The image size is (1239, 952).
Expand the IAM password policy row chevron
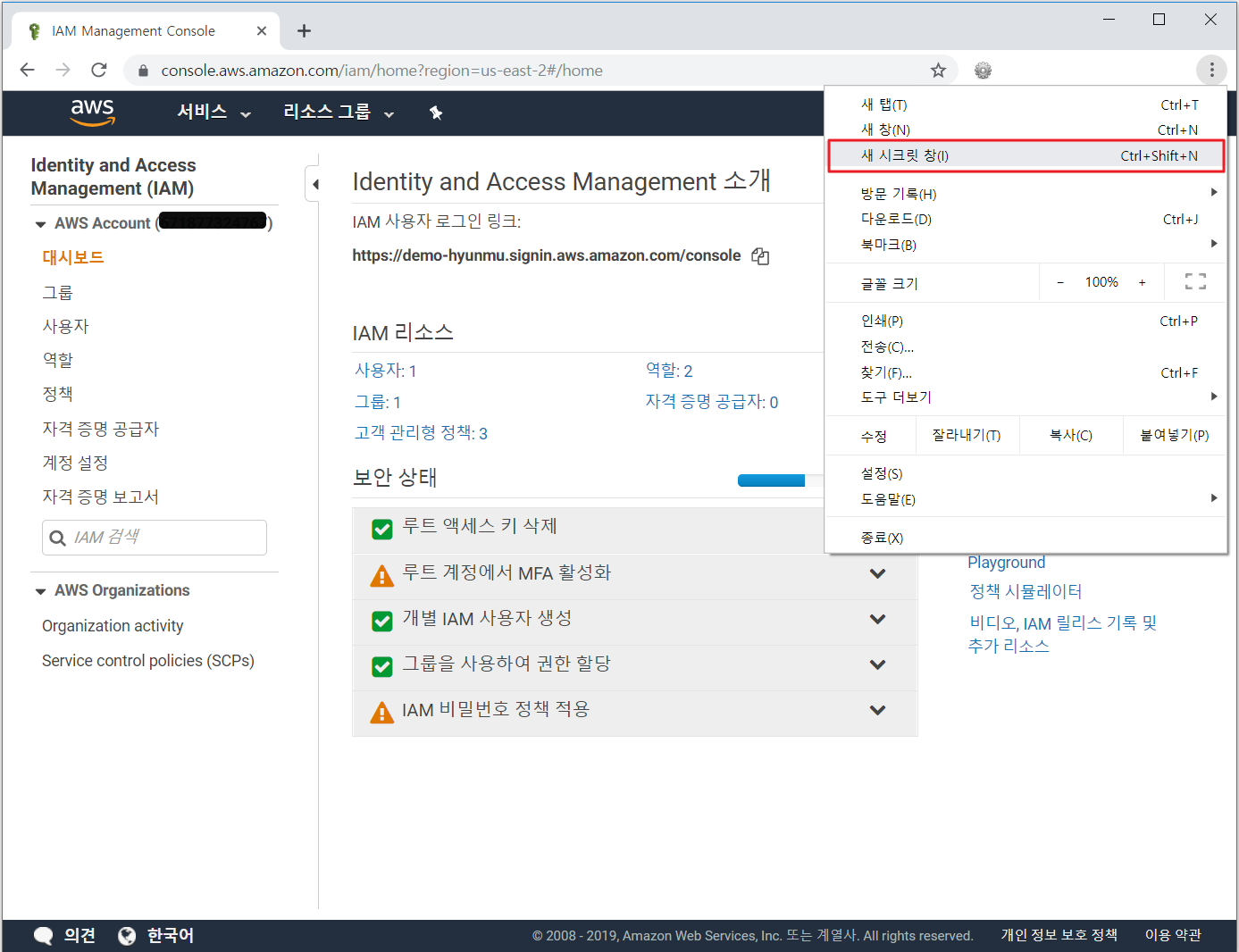click(x=878, y=710)
